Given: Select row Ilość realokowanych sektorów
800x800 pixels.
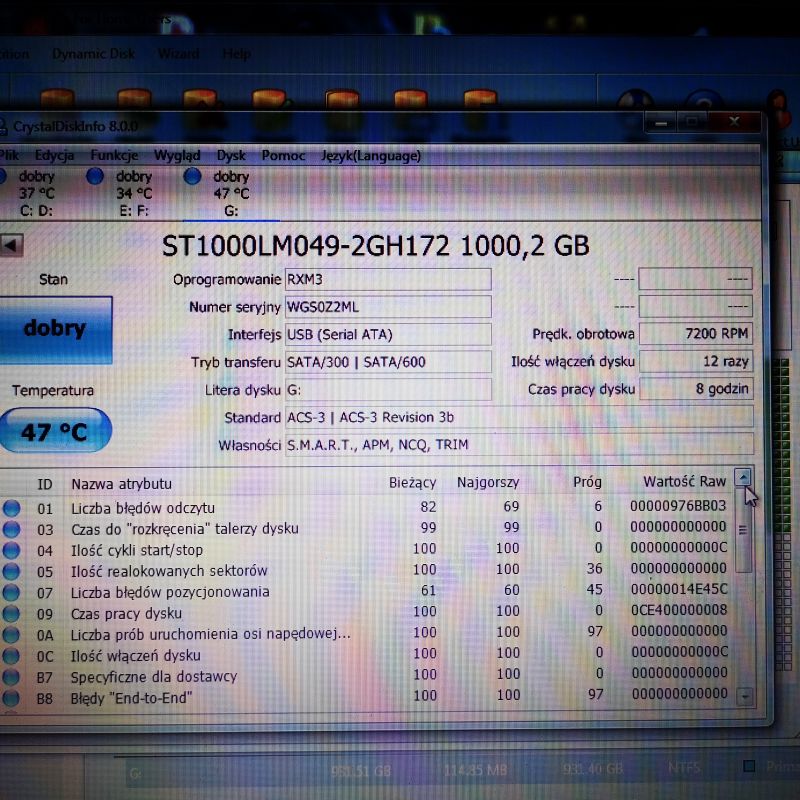Looking at the screenshot, I should (x=367, y=570).
